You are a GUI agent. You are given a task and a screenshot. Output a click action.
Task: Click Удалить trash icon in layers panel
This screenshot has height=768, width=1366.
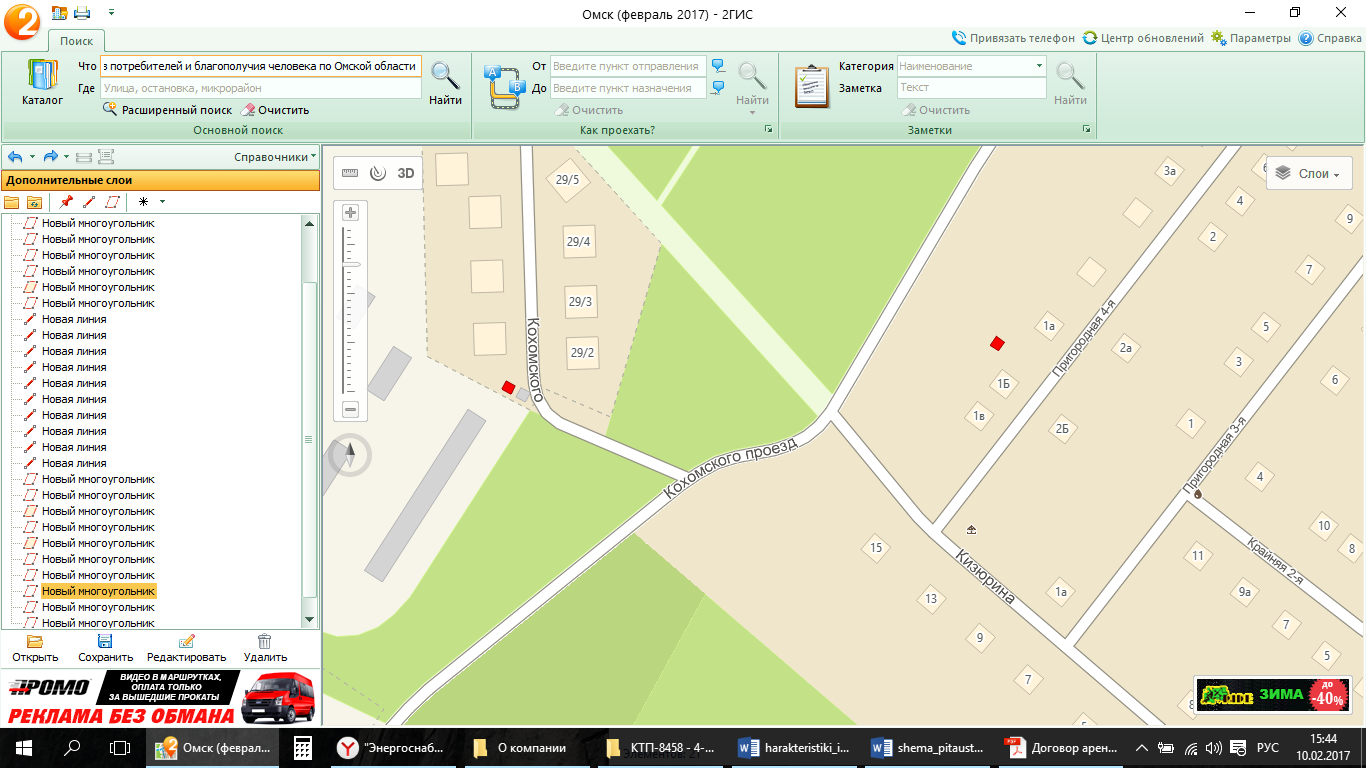pyautogui.click(x=264, y=647)
